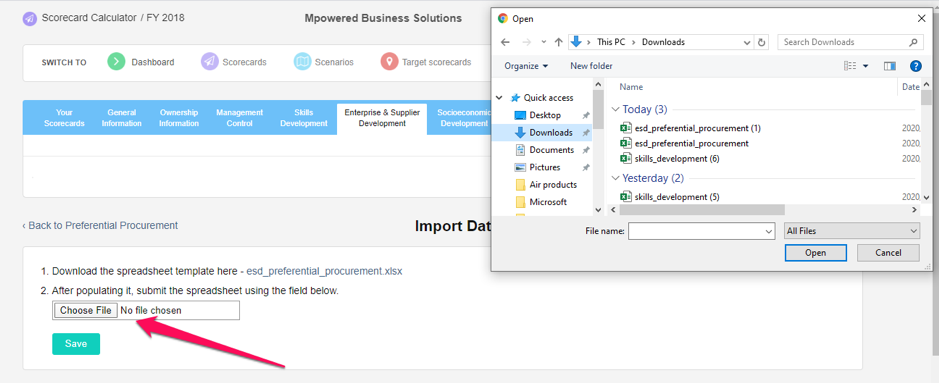This screenshot has width=939, height=383.
Task: Switch to the General Information tab
Action: [x=122, y=118]
